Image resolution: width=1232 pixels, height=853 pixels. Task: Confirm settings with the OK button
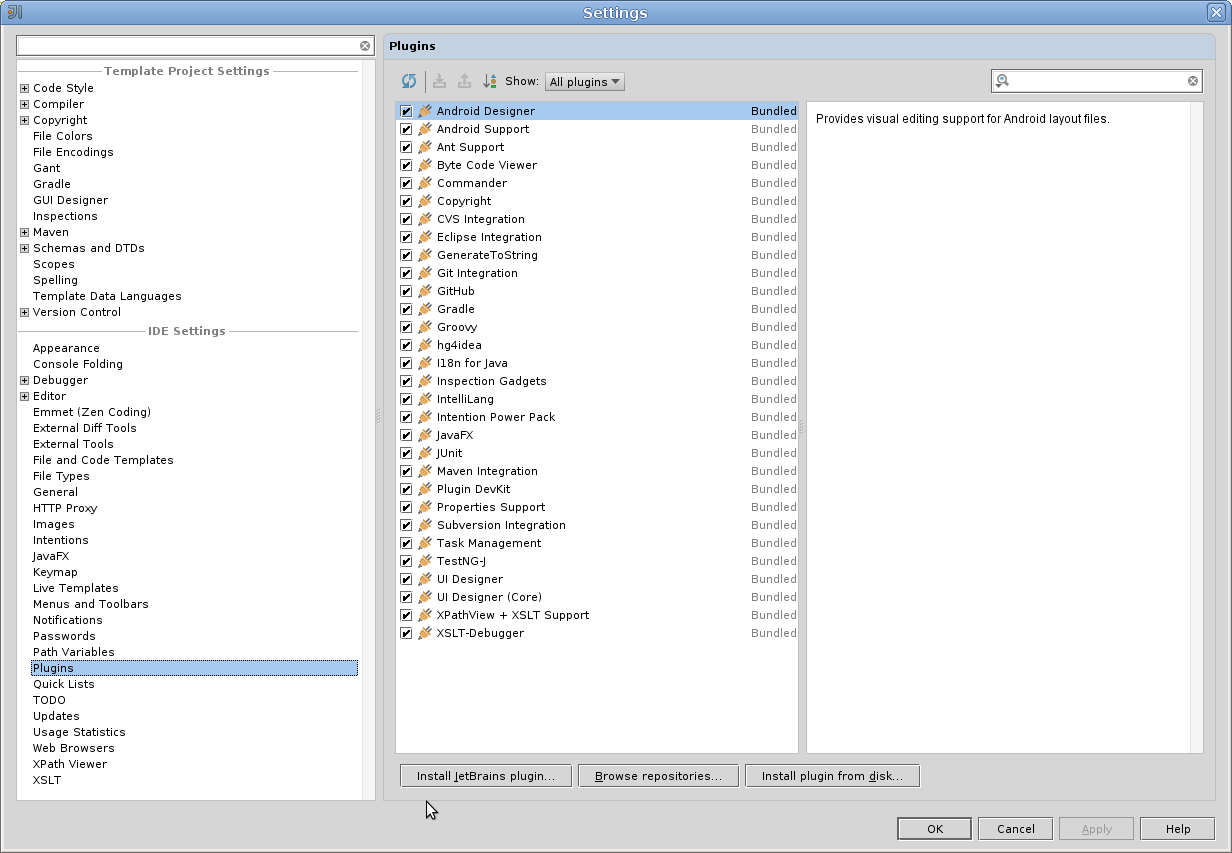pyautogui.click(x=935, y=828)
